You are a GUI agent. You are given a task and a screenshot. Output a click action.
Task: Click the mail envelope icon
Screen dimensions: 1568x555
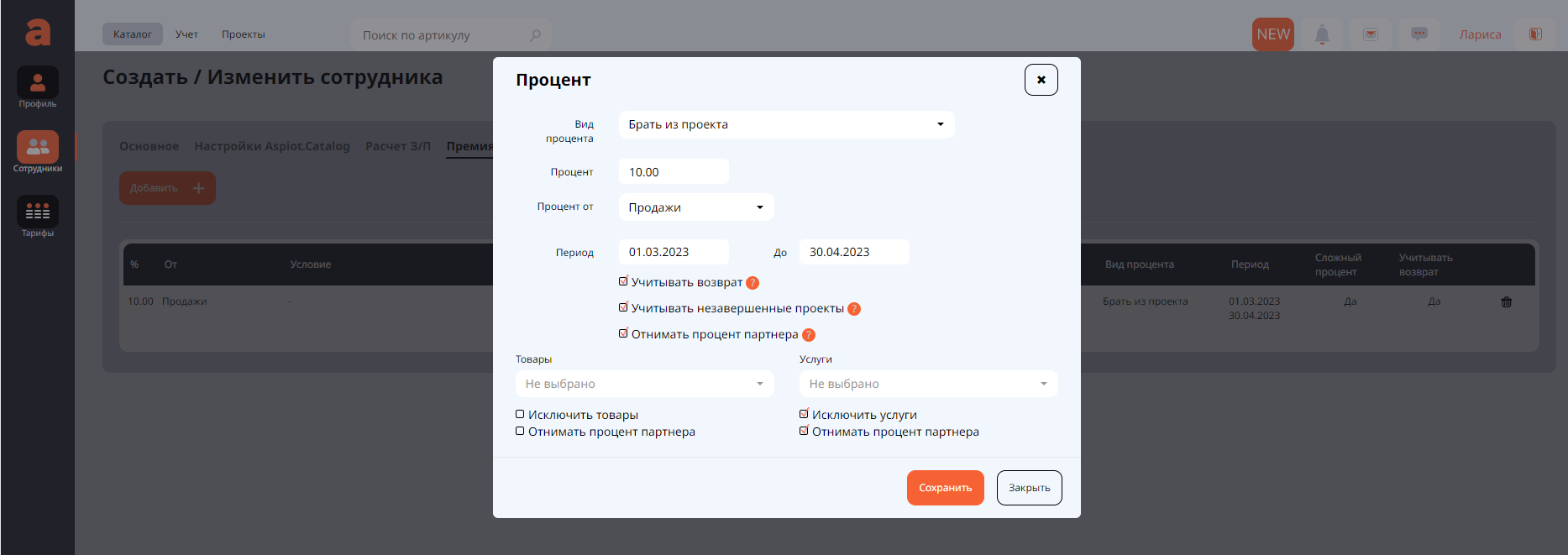coord(1371,34)
